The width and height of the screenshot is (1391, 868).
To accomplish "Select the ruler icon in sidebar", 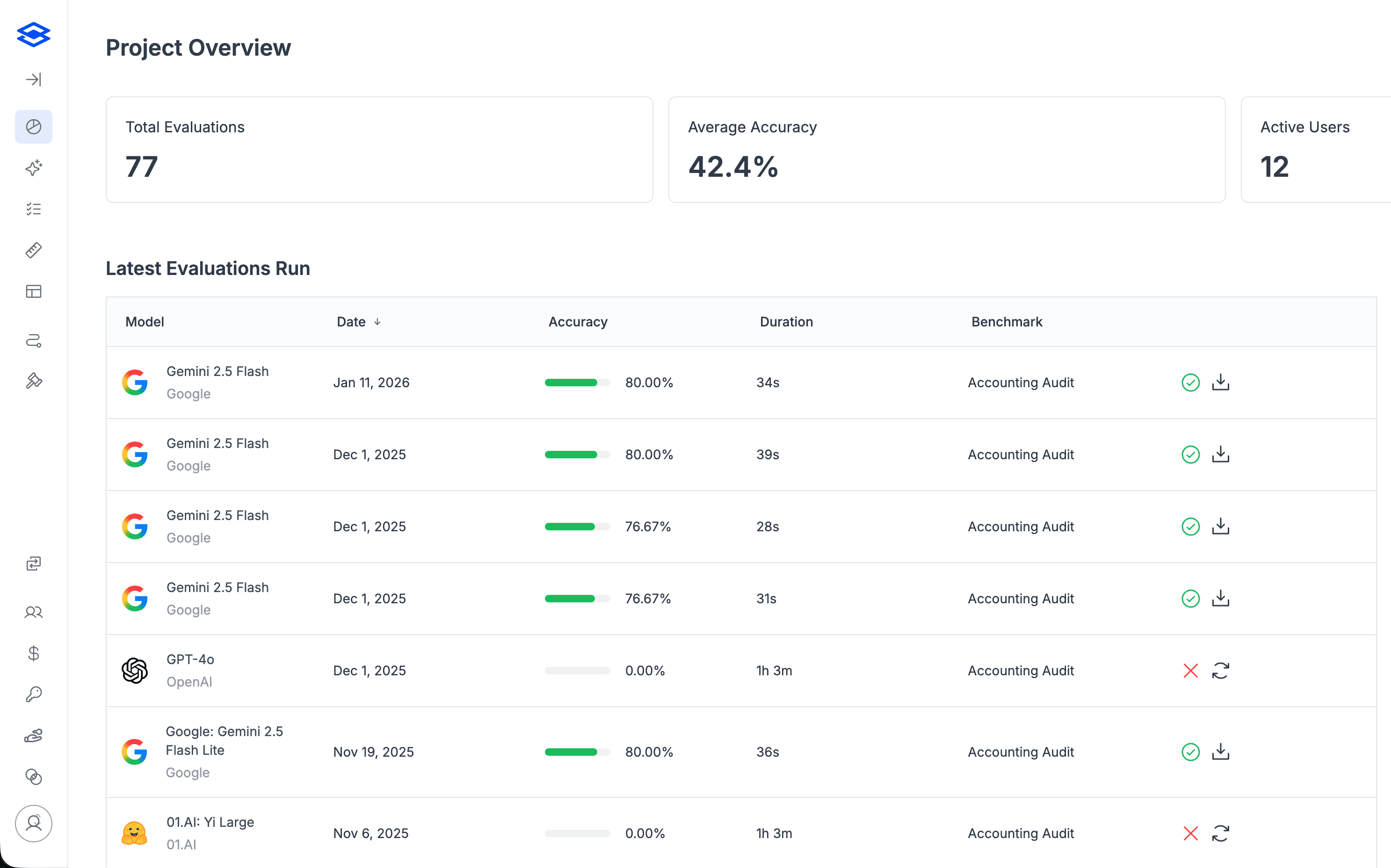I will (33, 250).
